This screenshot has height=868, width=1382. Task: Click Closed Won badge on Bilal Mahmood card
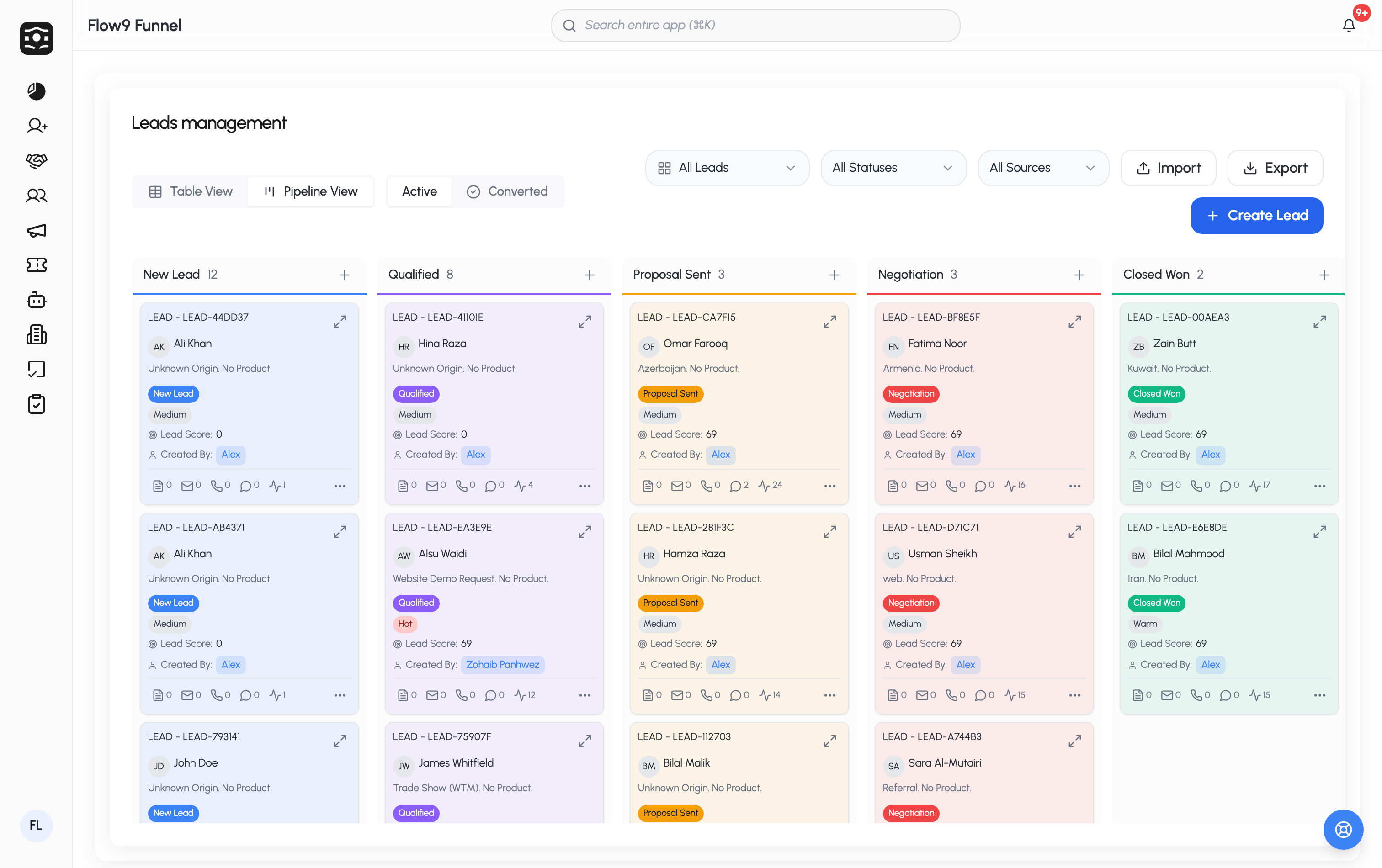tap(1156, 603)
